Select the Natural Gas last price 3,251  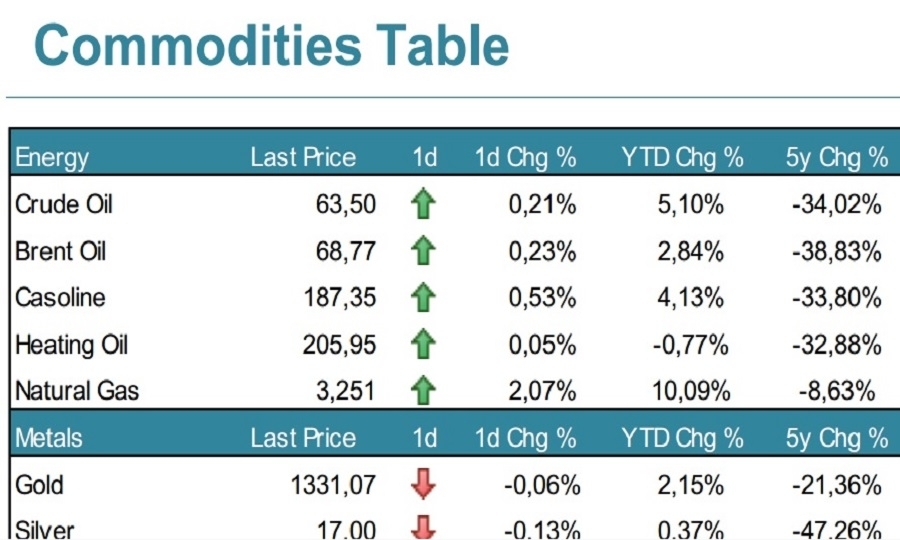pyautogui.click(x=346, y=391)
